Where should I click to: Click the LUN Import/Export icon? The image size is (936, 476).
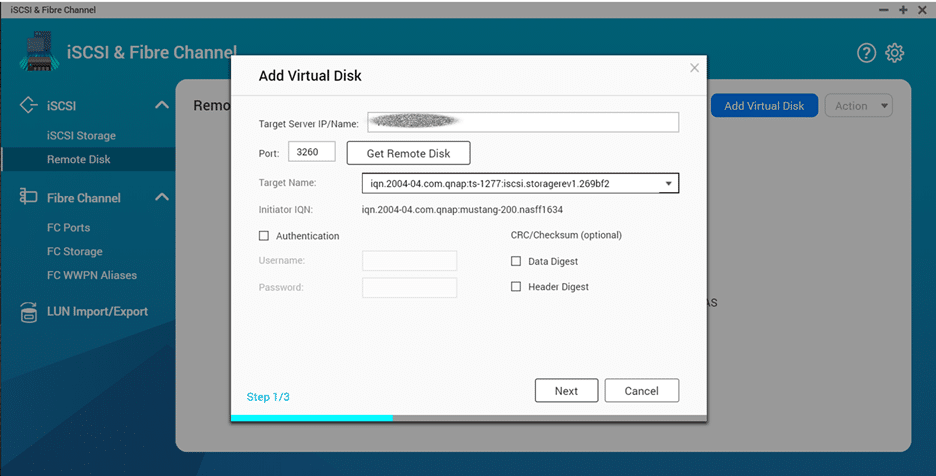pos(28,312)
